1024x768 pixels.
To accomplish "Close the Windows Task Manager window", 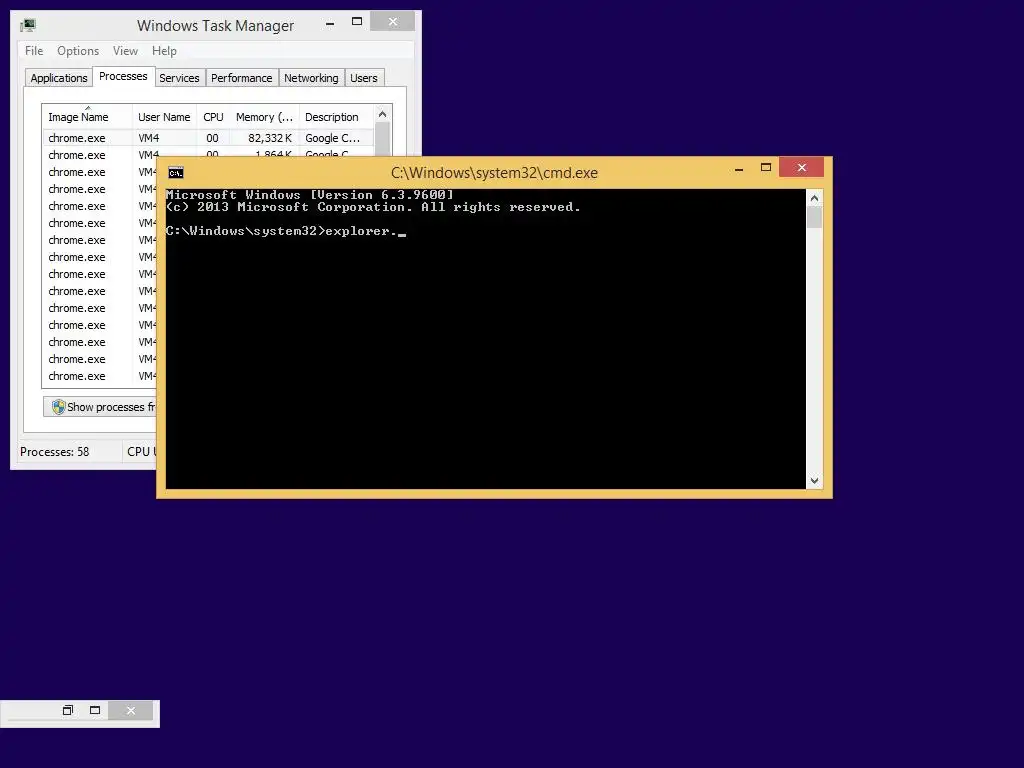I will coord(392,22).
